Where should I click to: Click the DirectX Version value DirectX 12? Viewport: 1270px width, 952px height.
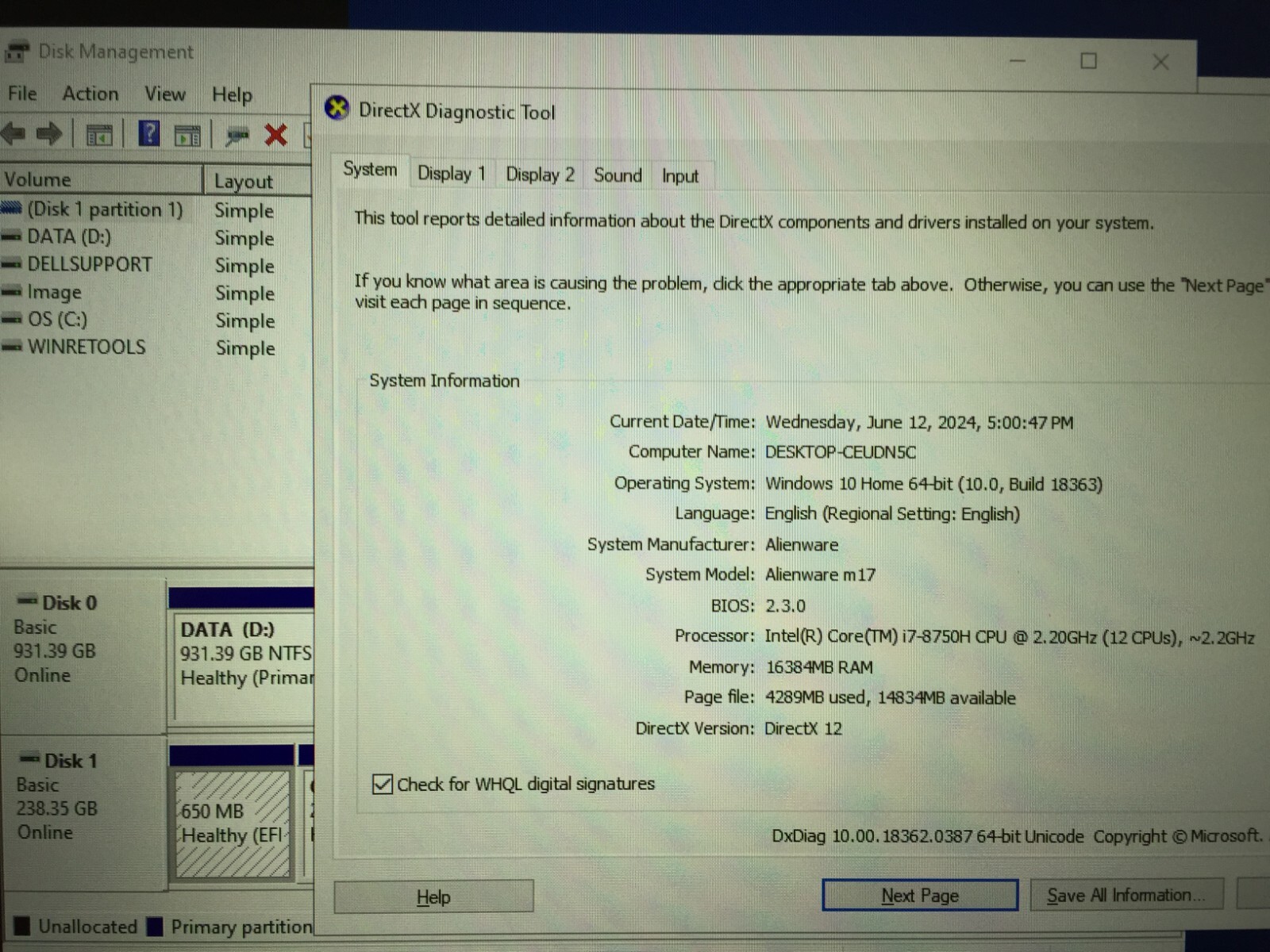point(803,728)
